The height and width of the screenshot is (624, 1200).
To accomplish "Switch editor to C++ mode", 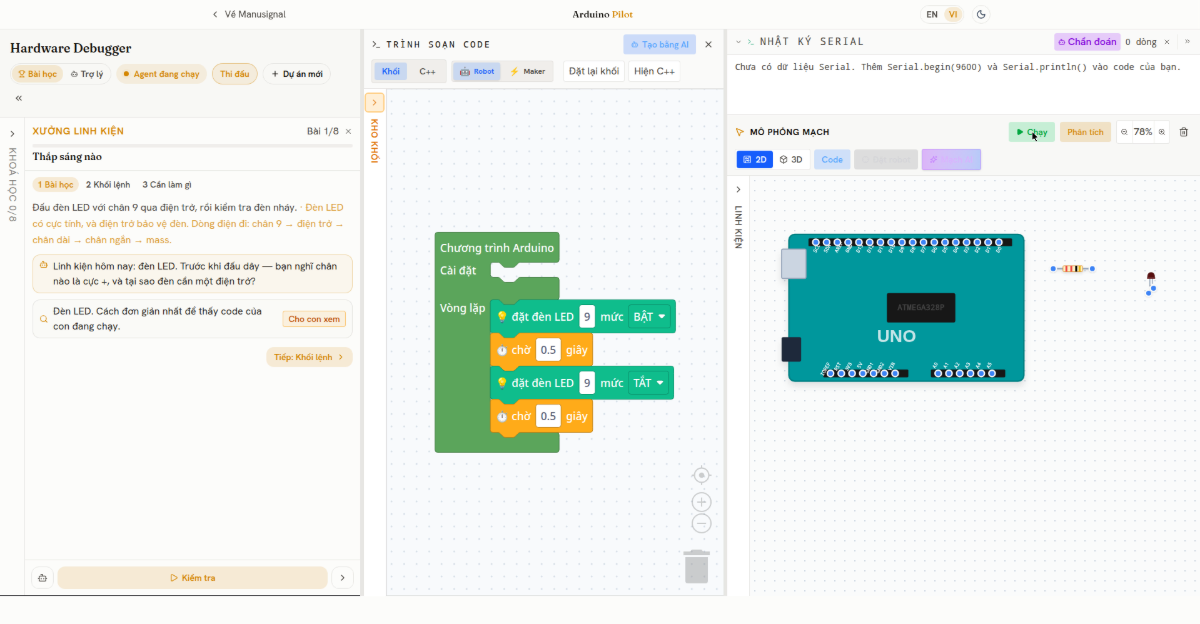I will [427, 72].
